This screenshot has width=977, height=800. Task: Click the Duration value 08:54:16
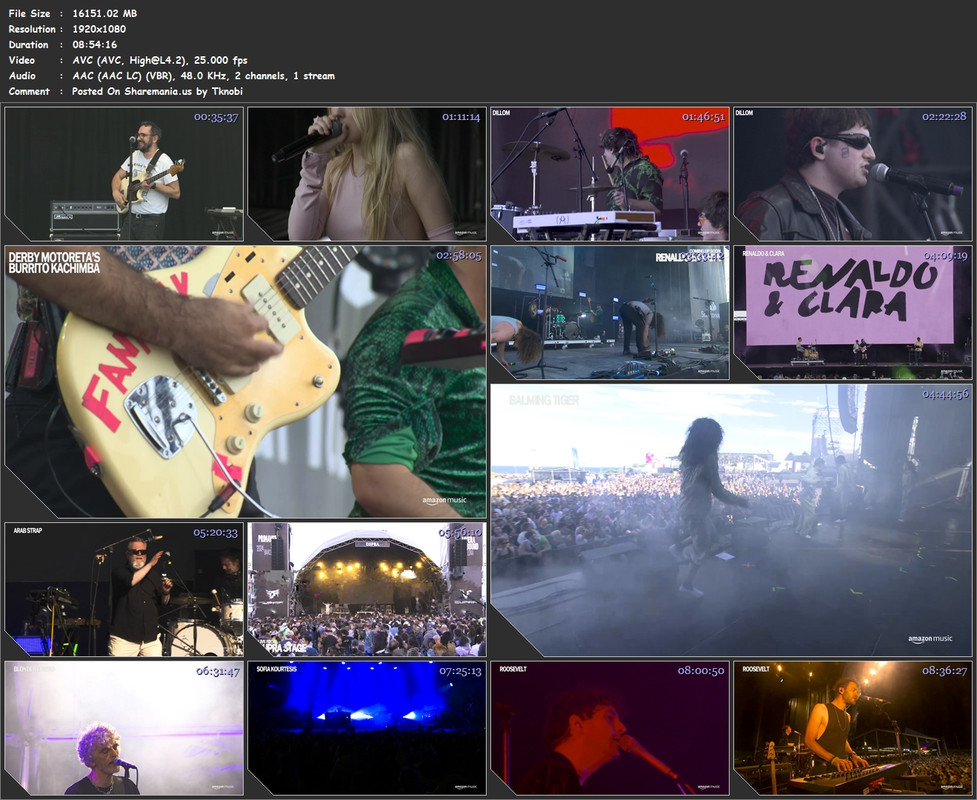click(x=95, y=44)
